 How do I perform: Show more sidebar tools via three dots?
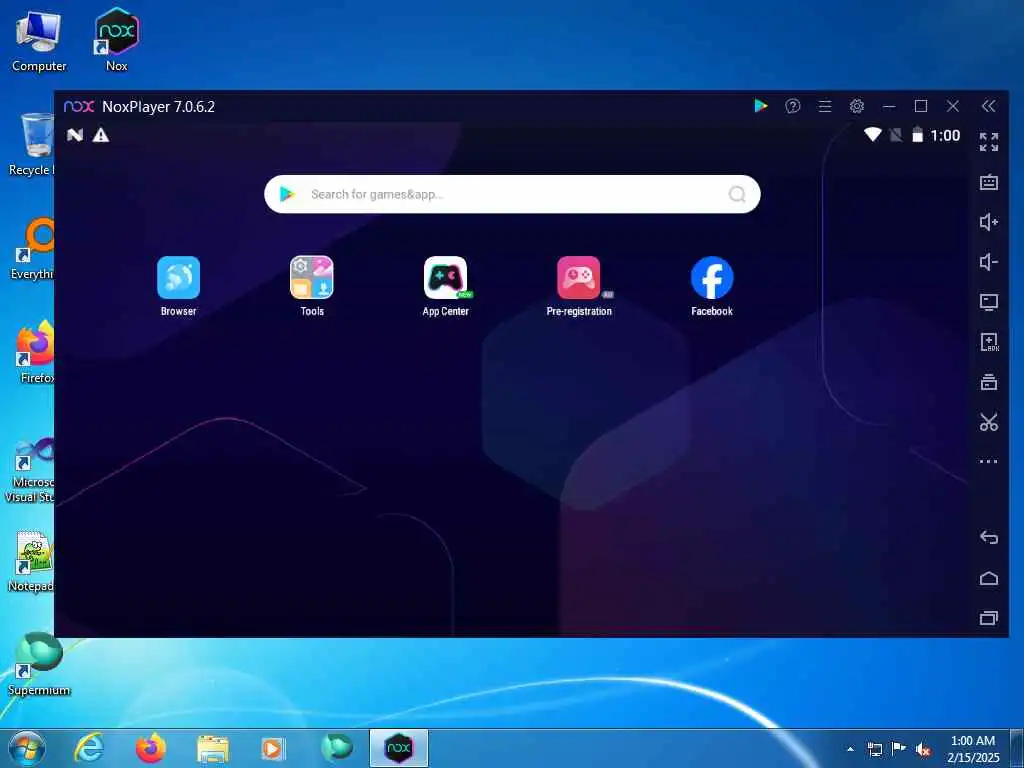coord(989,462)
